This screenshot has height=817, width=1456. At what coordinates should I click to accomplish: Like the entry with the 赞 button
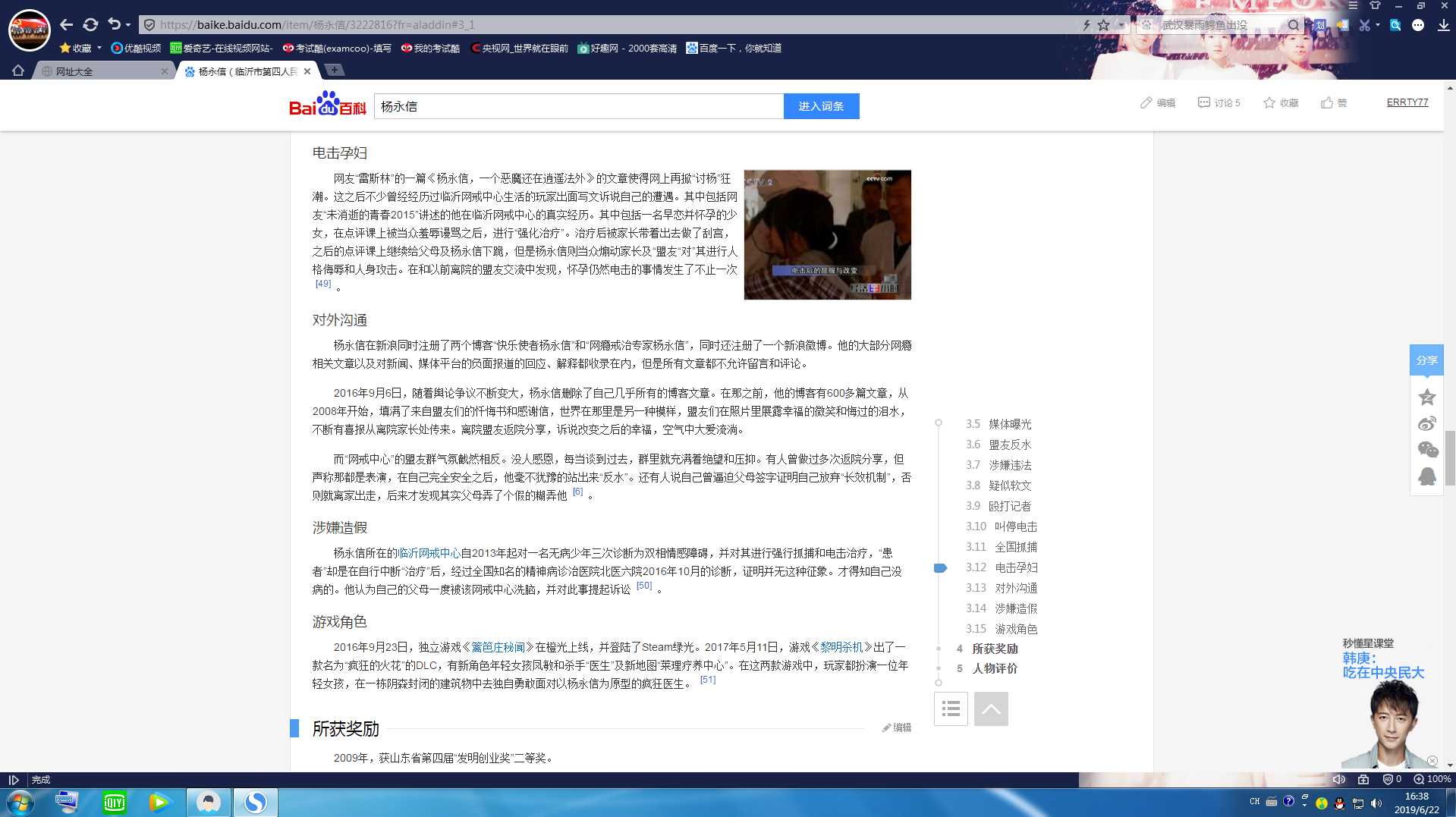click(x=1334, y=102)
